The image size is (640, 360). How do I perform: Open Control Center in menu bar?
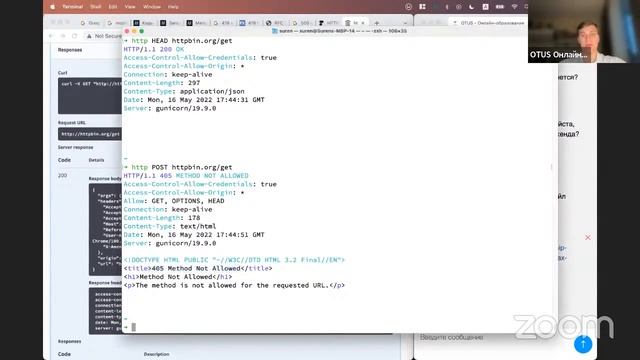click(x=422, y=7)
